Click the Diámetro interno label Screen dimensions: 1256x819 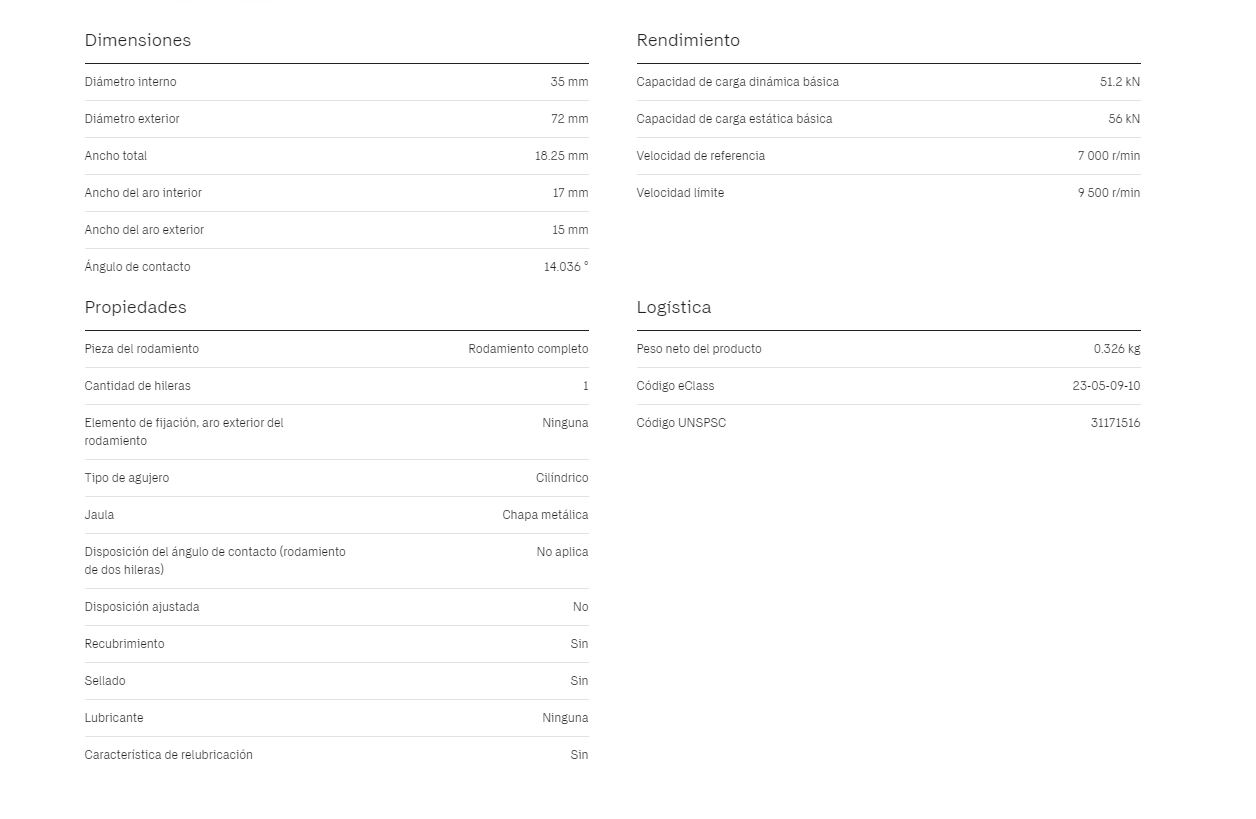[130, 82]
